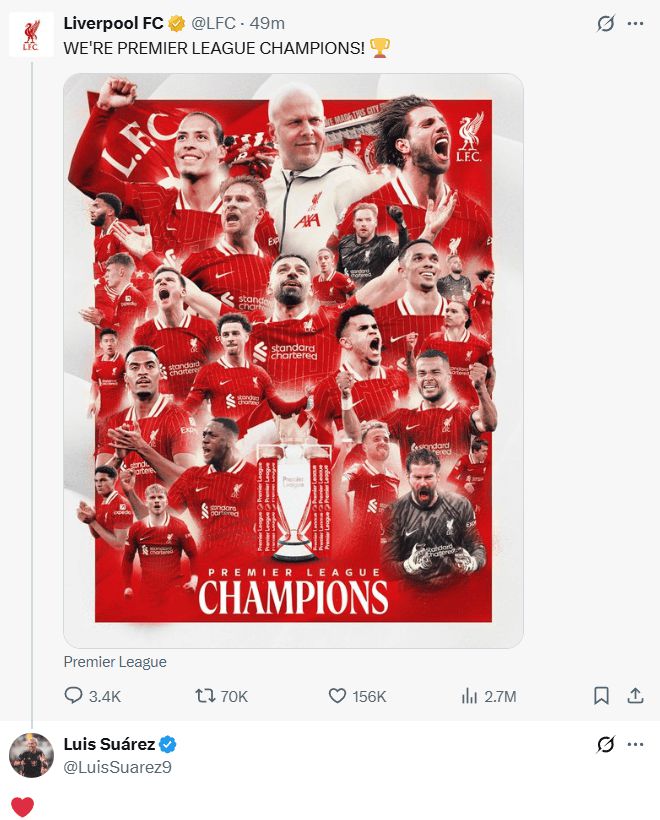
Task: Click the verified badge beside Luis Suárez
Action: point(169,744)
